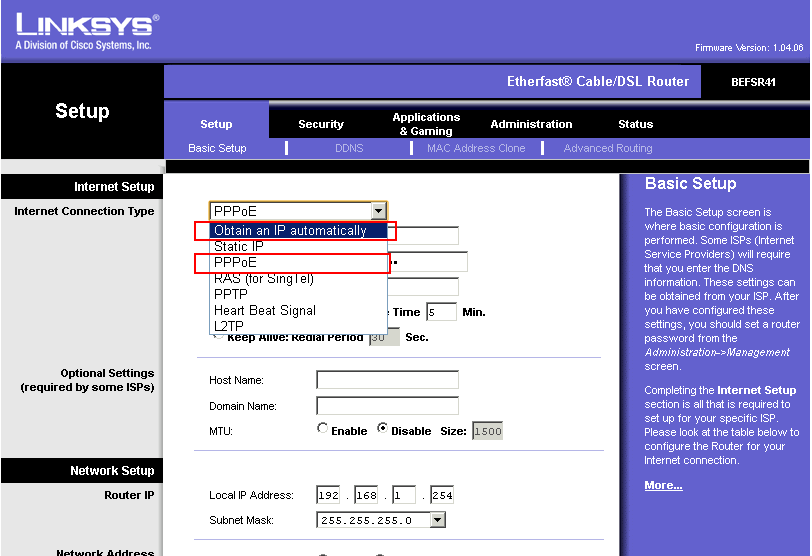Click first octet of Local IP Address

click(x=328, y=495)
